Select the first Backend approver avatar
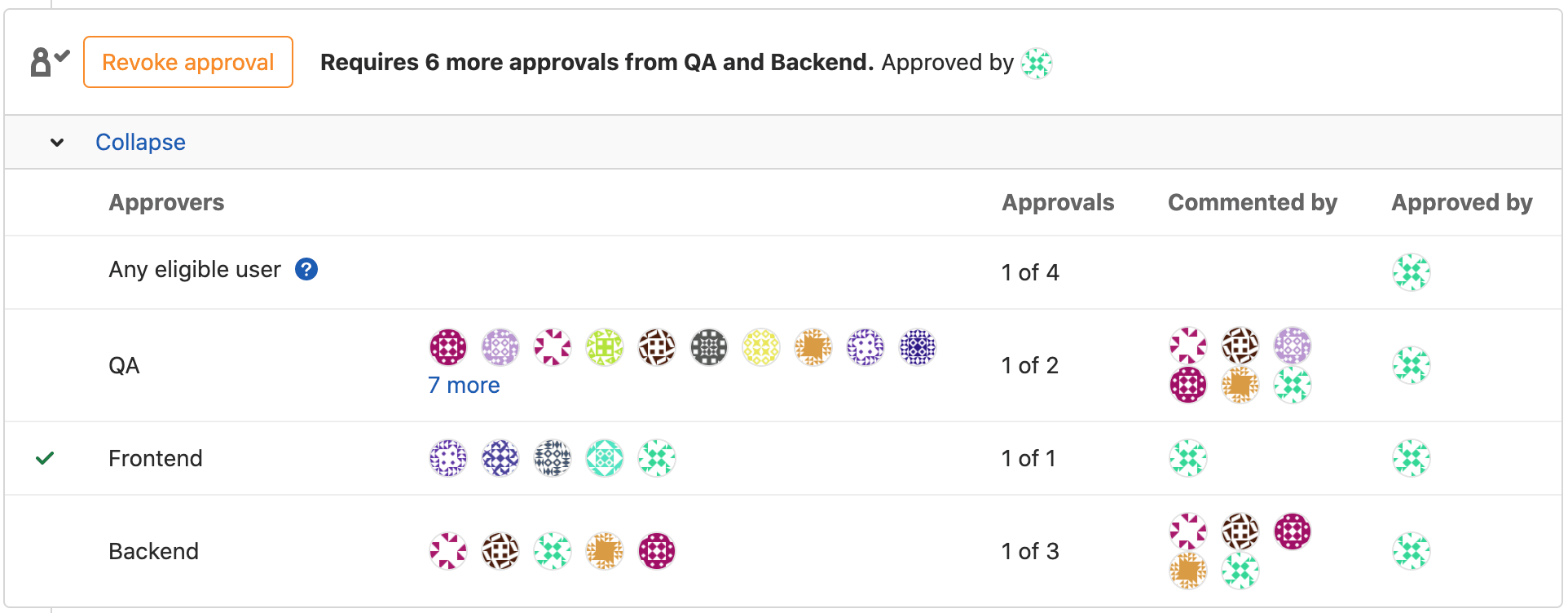This screenshot has height=613, width=1568. coord(447,551)
